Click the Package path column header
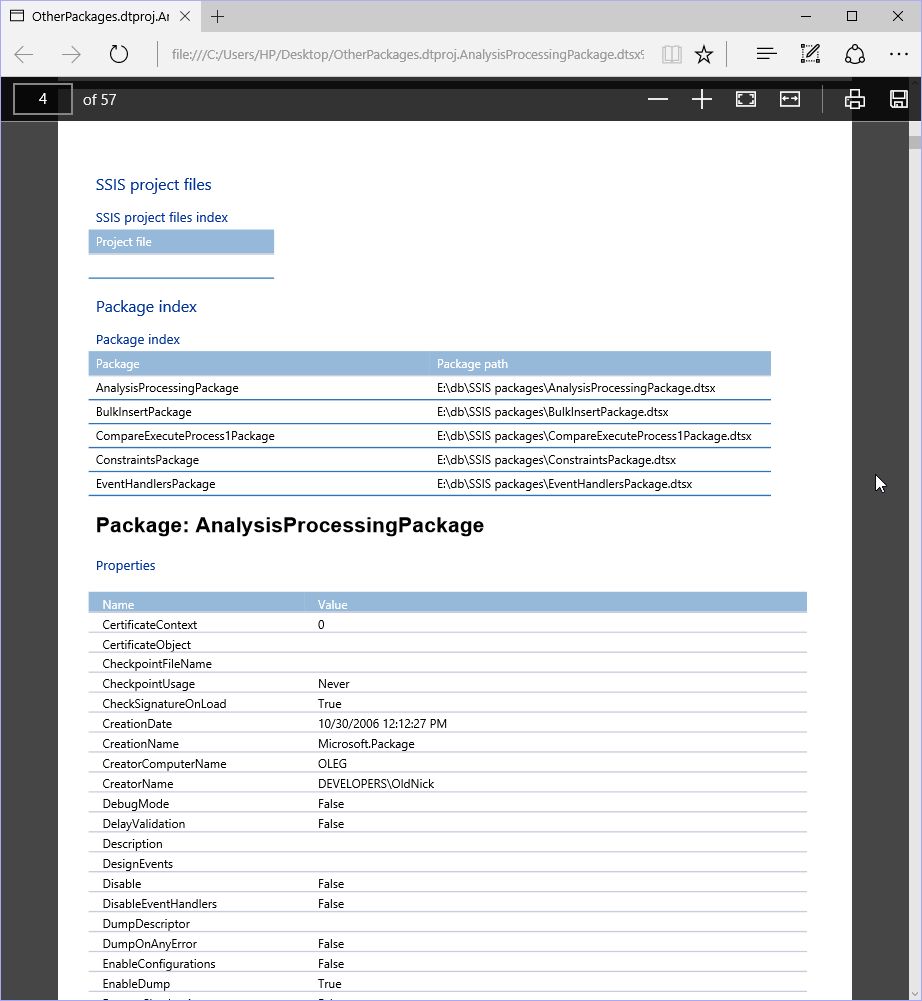Screen dimensions: 922x1001 (x=472, y=364)
